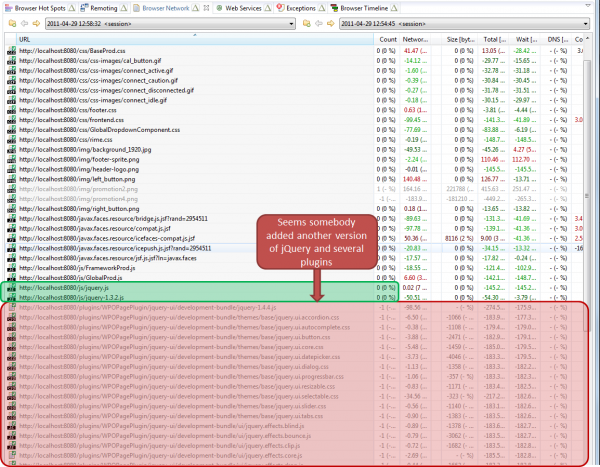Select the jquery-1.3.2.js URL row
This screenshot has height=467, width=600.
pyautogui.click(x=295, y=297)
